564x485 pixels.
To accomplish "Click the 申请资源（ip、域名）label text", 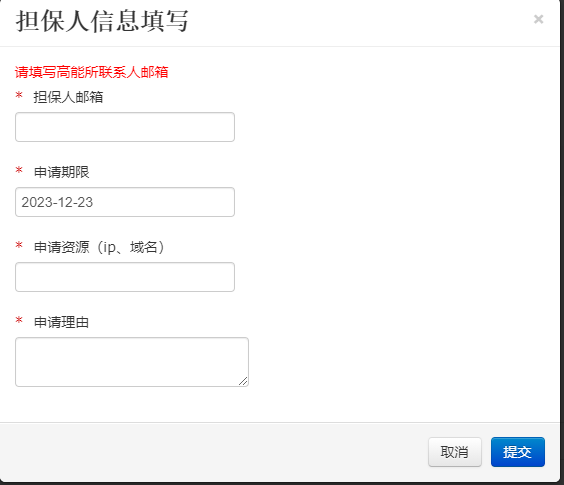I will [99, 247].
